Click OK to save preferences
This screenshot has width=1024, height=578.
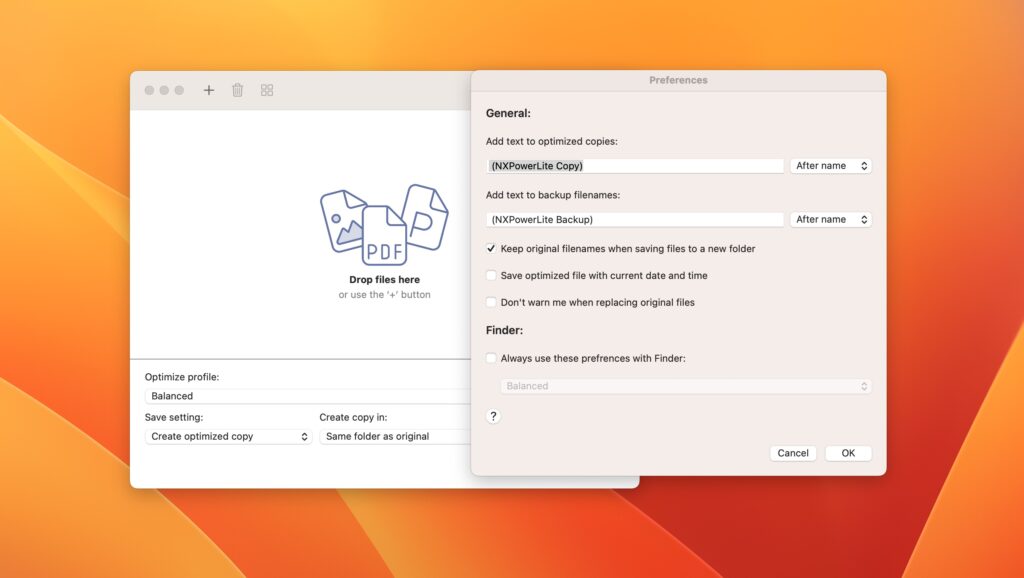(848, 452)
